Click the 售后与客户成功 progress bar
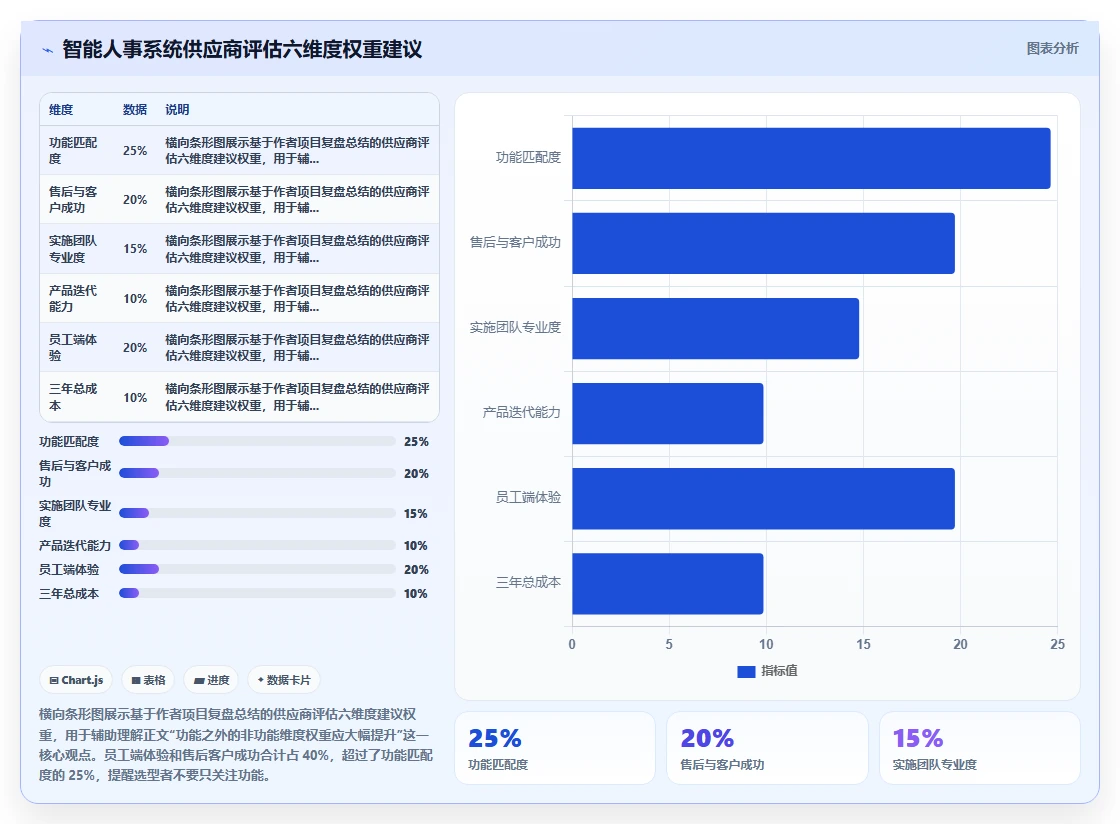 point(257,473)
